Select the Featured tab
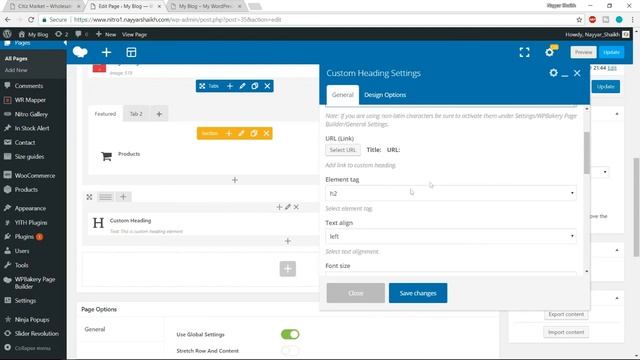 [x=105, y=114]
